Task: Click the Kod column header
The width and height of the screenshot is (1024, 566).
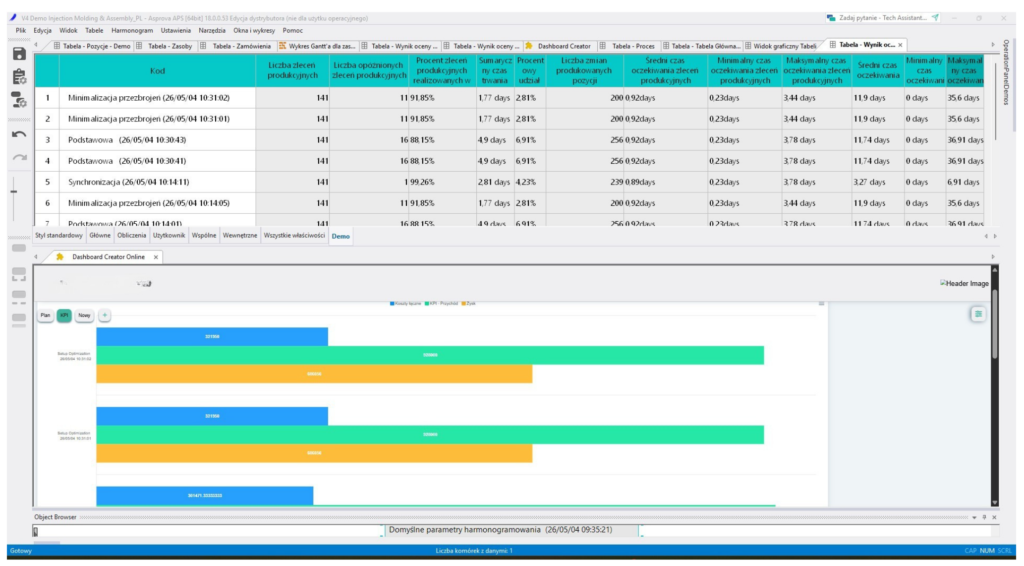Action: (157, 71)
